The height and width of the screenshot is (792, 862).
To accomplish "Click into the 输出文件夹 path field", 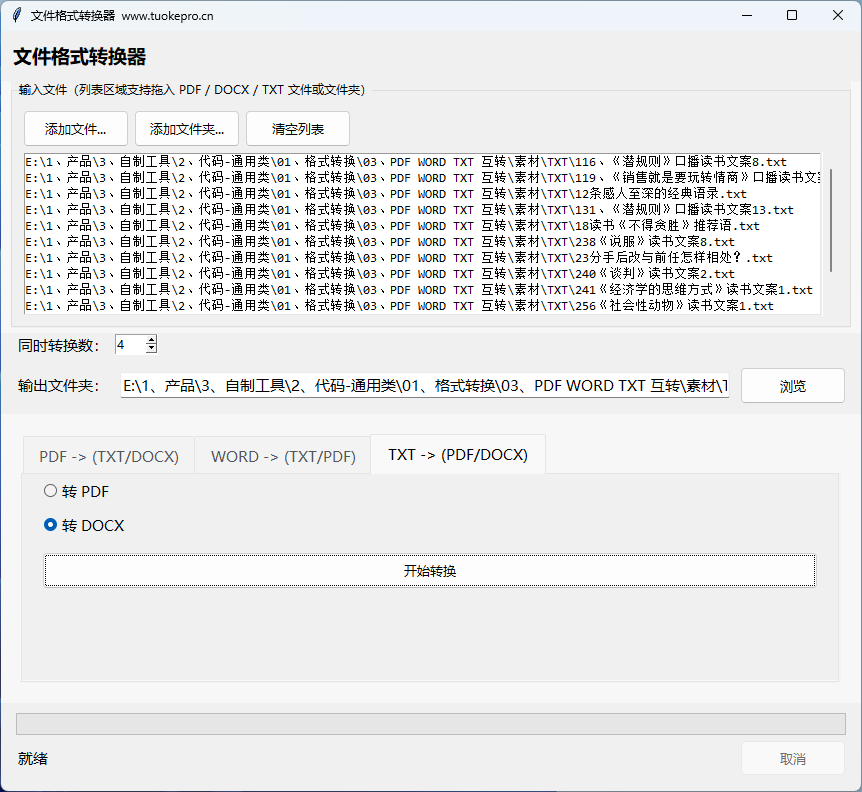I will tap(425, 386).
